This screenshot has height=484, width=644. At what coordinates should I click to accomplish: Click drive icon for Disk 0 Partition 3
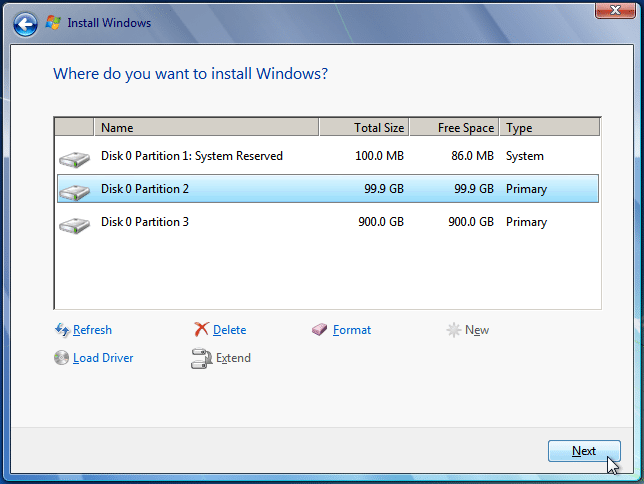(74, 225)
